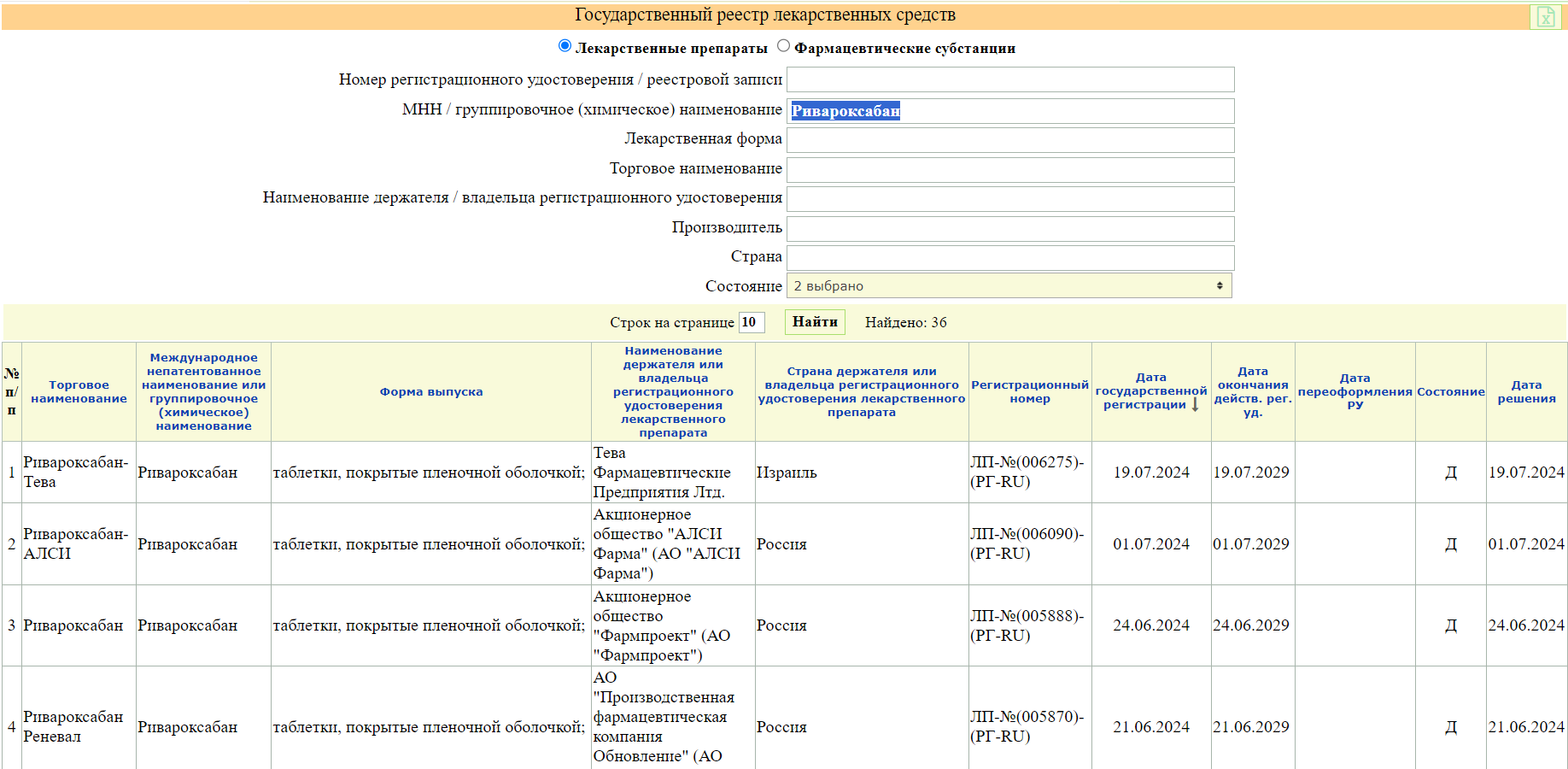Click the Производитель input field
The width and height of the screenshot is (1568, 769).
point(1009,228)
